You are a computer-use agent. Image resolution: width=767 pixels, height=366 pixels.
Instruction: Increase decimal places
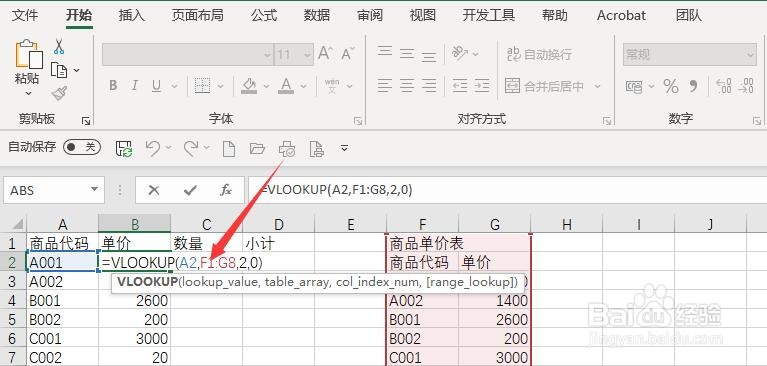point(724,86)
